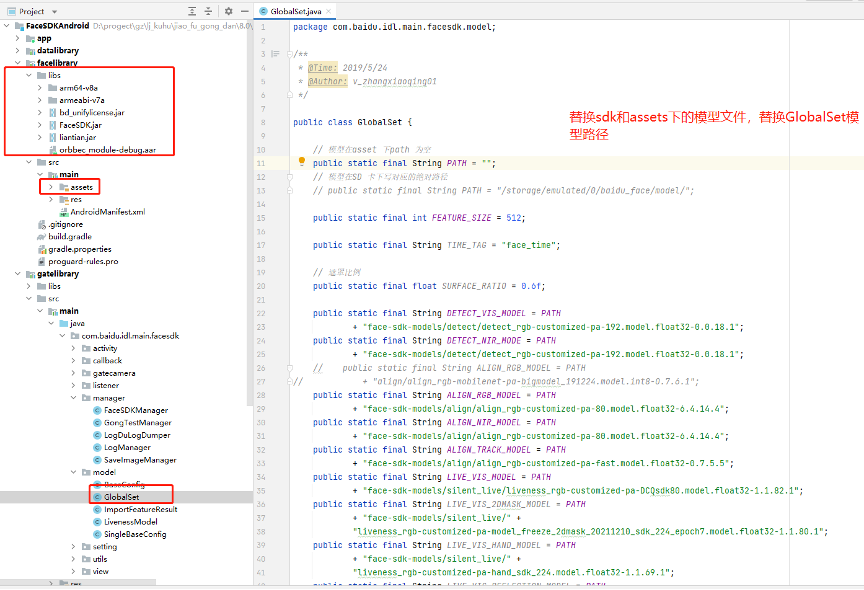Expand the gatecamera package
Viewport: 864px width, 590px height.
click(73, 373)
